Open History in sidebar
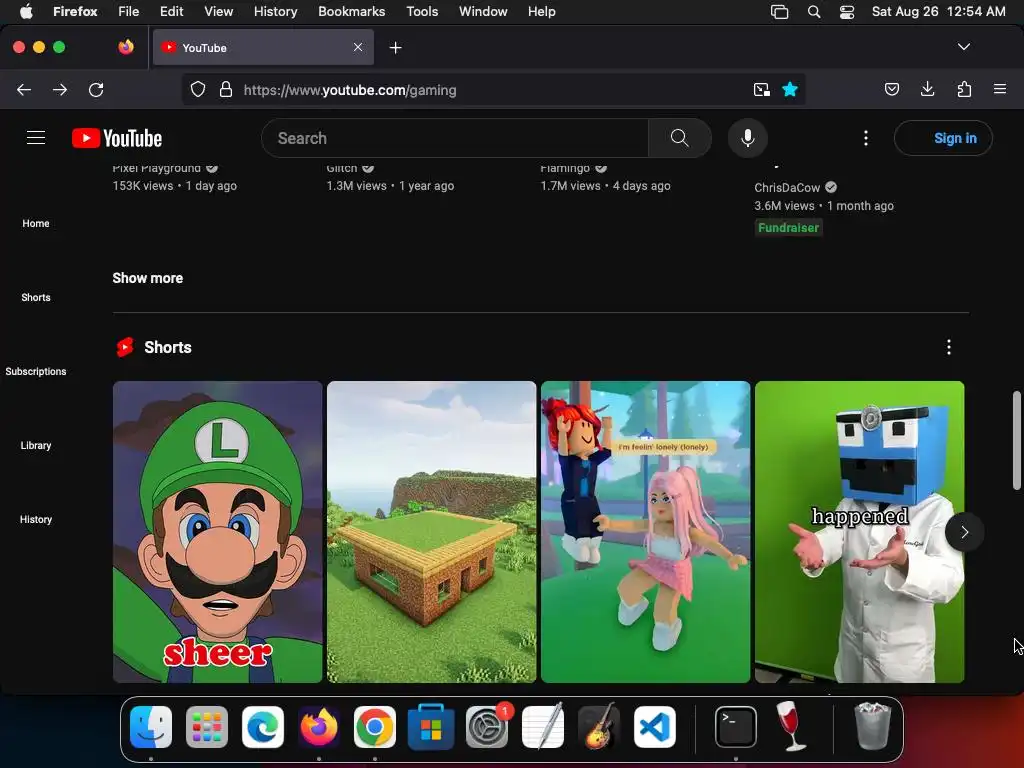Screen dimensions: 1024x768 tap(36, 519)
